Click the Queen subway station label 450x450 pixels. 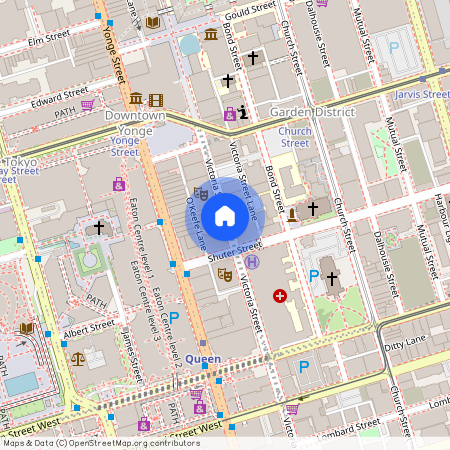click(x=203, y=359)
